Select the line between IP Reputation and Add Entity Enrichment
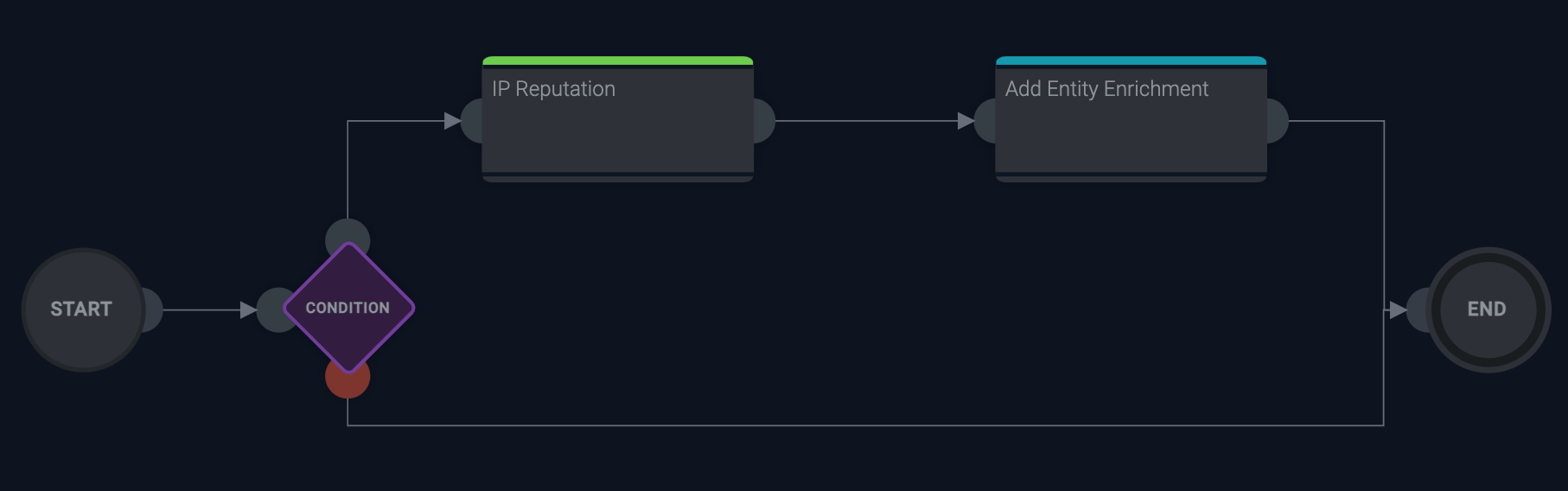 coord(864,121)
